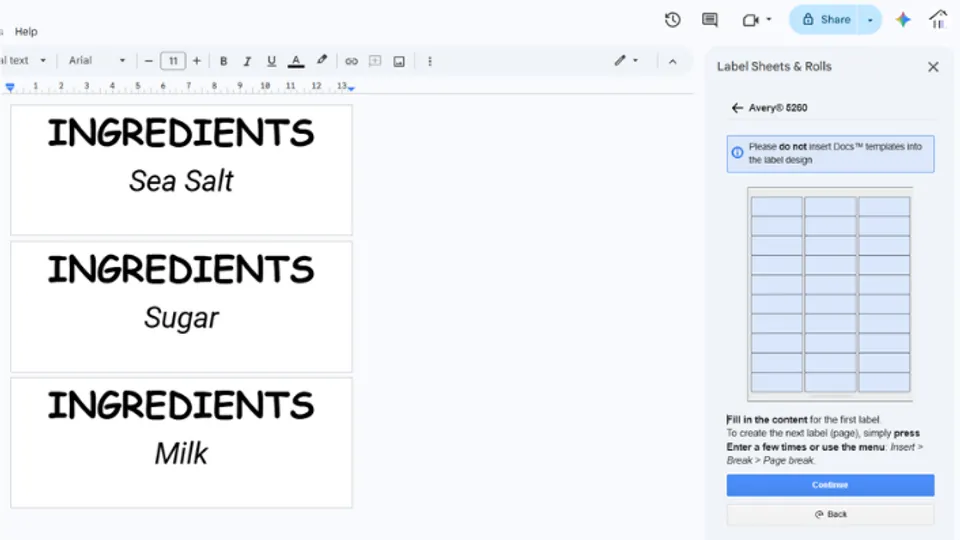Toggle italic formatting
This screenshot has height=540, width=960.
point(247,61)
